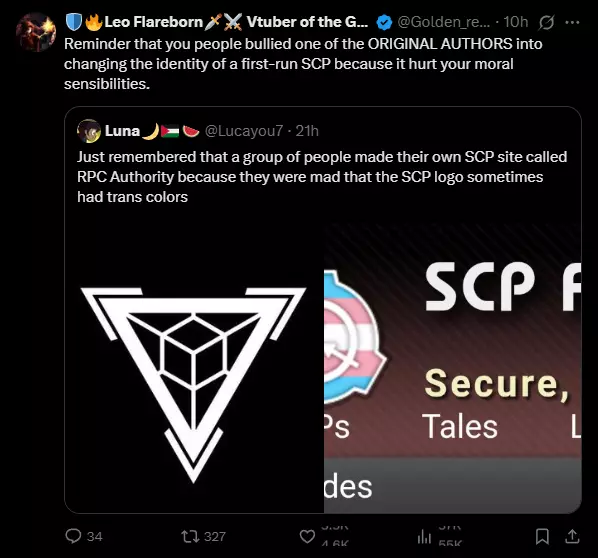The image size is (598, 558).
Task: Click the 327 repost count
Action: click(215, 537)
